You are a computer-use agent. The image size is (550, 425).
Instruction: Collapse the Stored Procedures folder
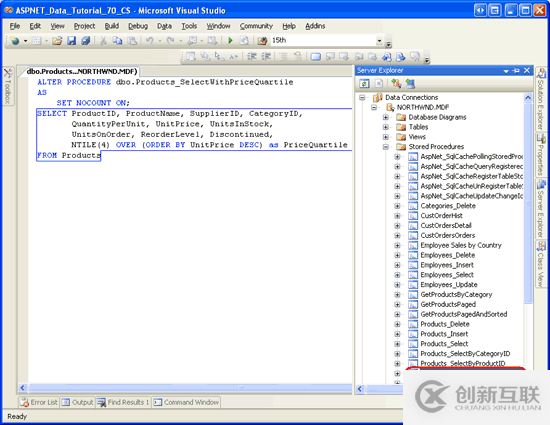pyautogui.click(x=385, y=147)
